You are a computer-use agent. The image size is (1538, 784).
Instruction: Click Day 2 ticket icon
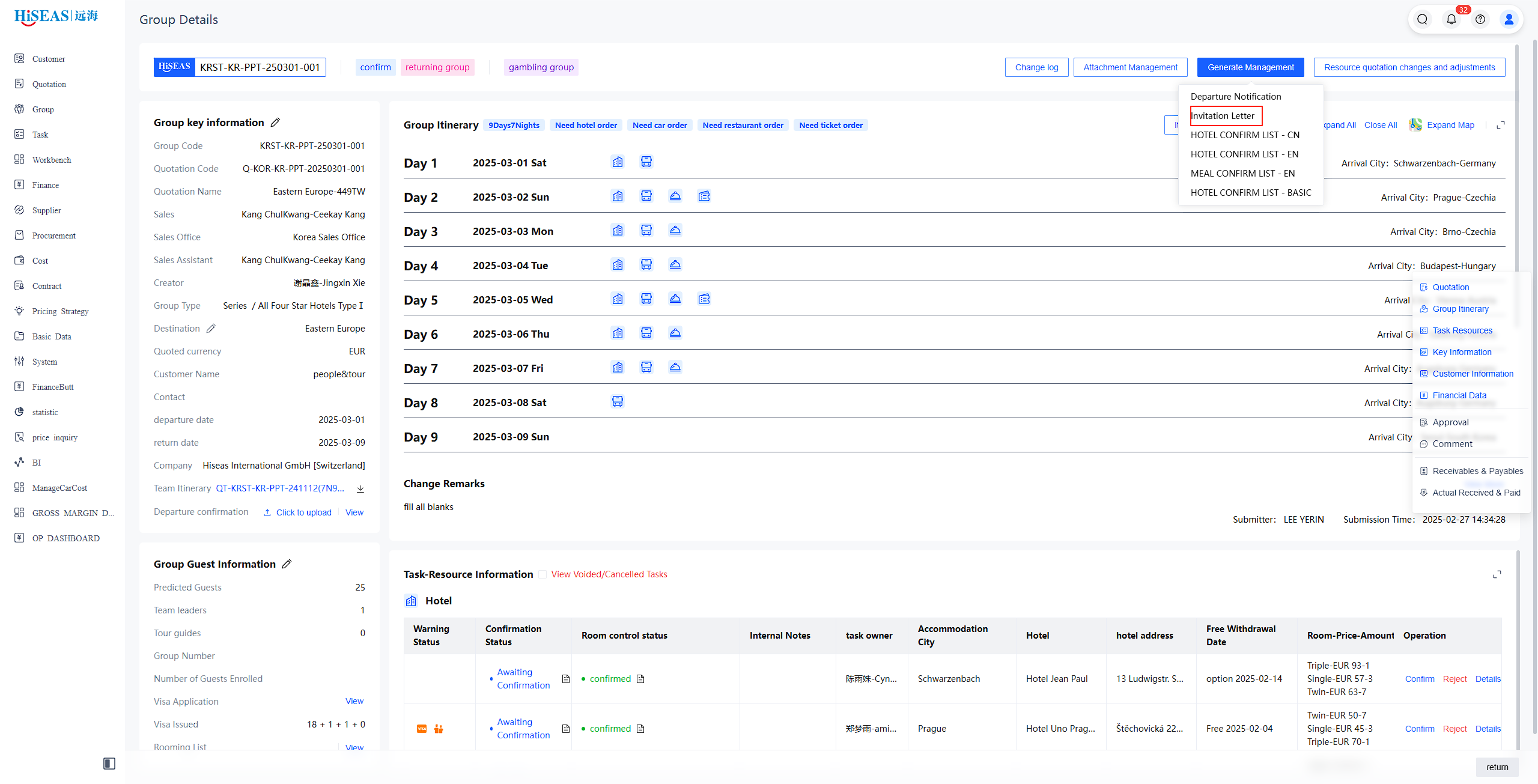(704, 196)
